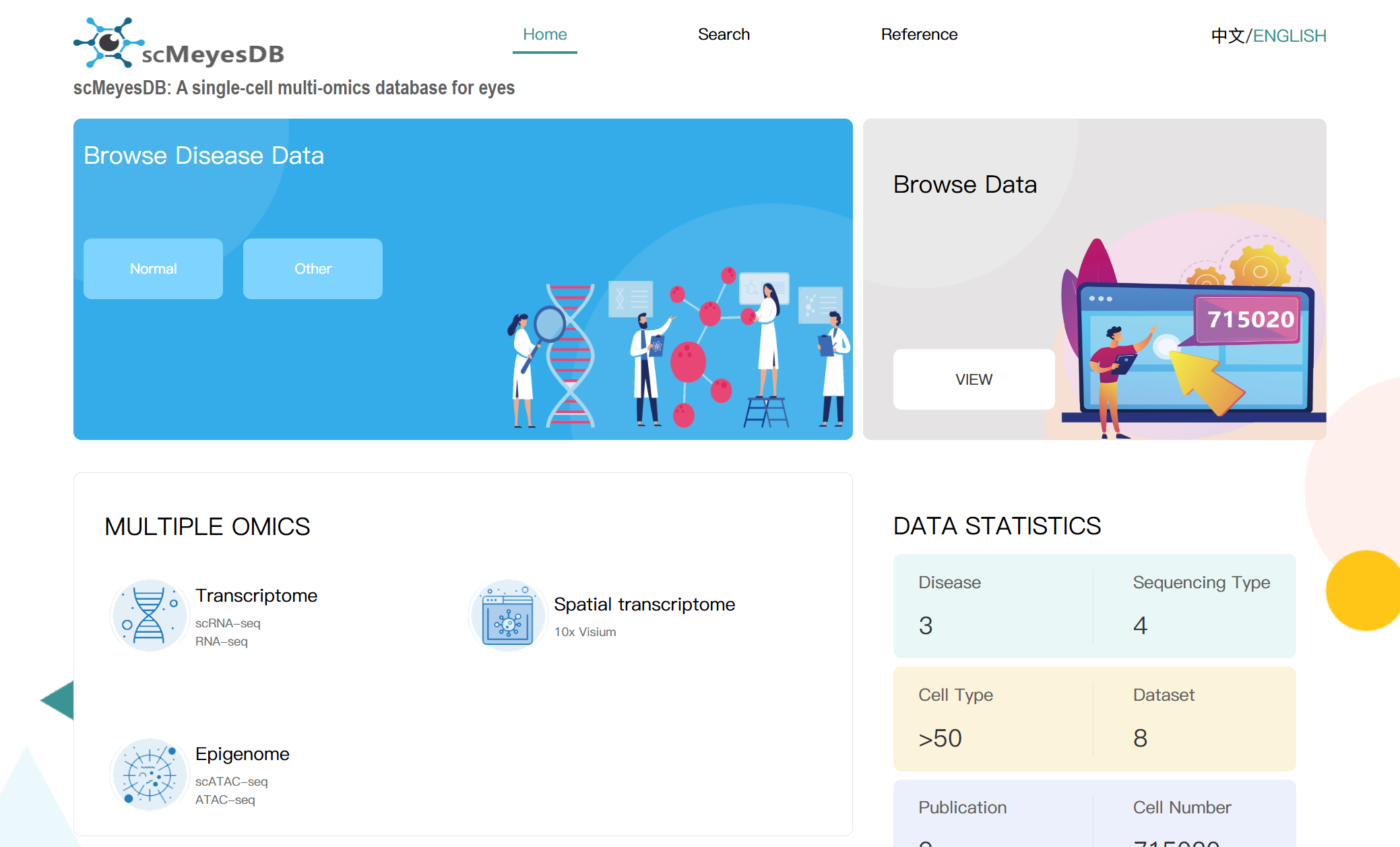
Task: Go to the Search page
Action: click(x=724, y=34)
